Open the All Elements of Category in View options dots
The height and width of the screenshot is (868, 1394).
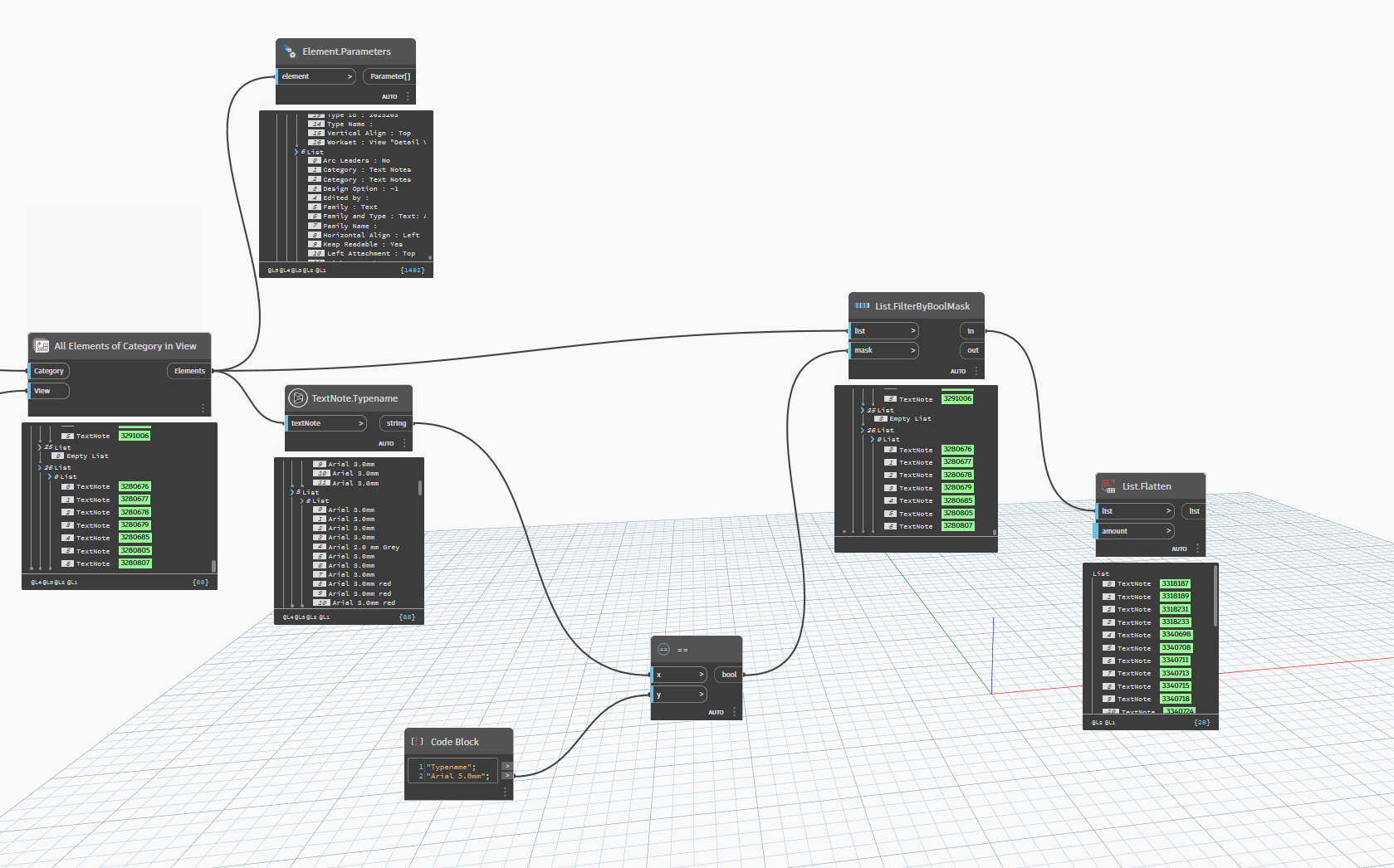(x=203, y=408)
